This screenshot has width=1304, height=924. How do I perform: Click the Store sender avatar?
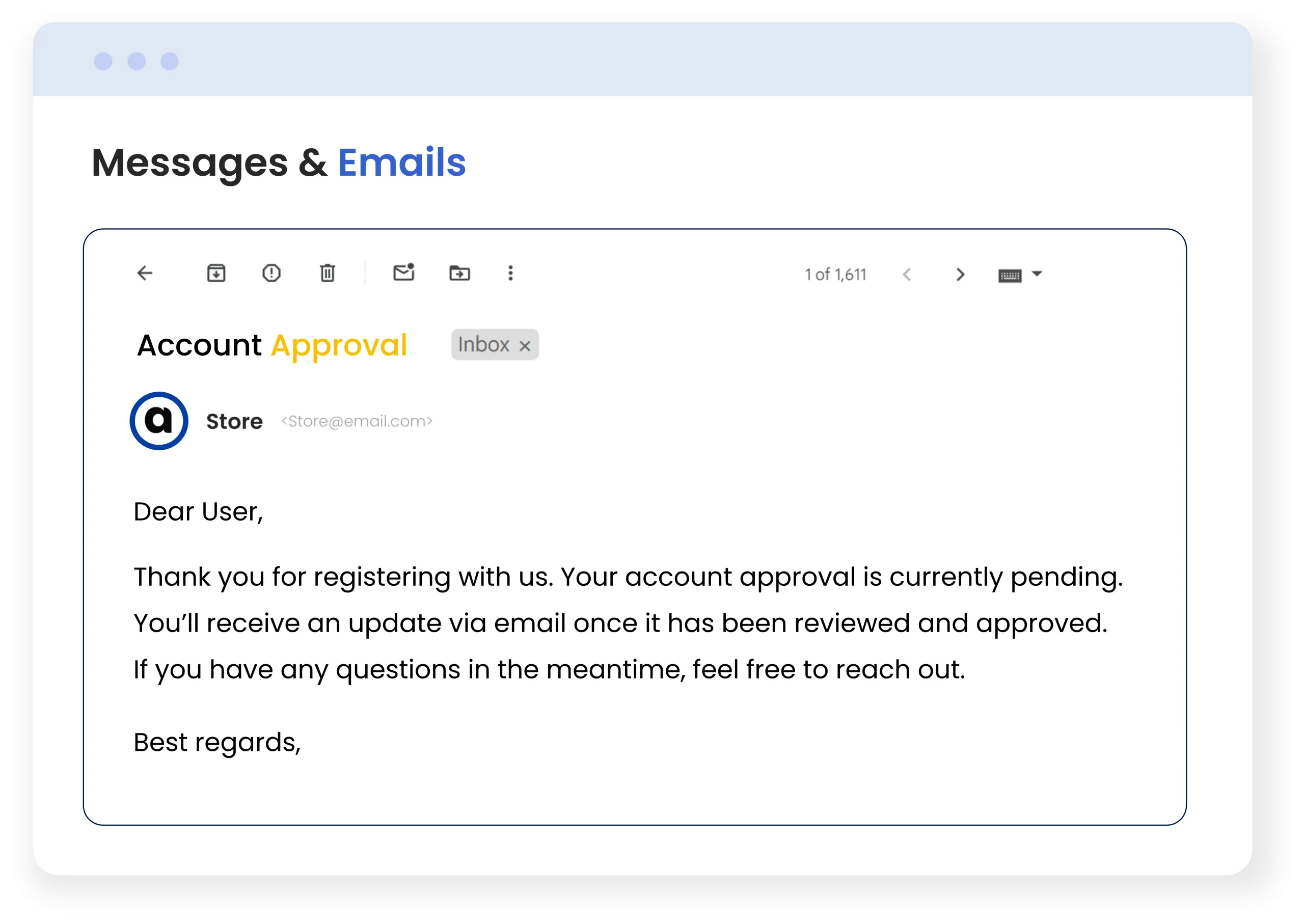159,421
